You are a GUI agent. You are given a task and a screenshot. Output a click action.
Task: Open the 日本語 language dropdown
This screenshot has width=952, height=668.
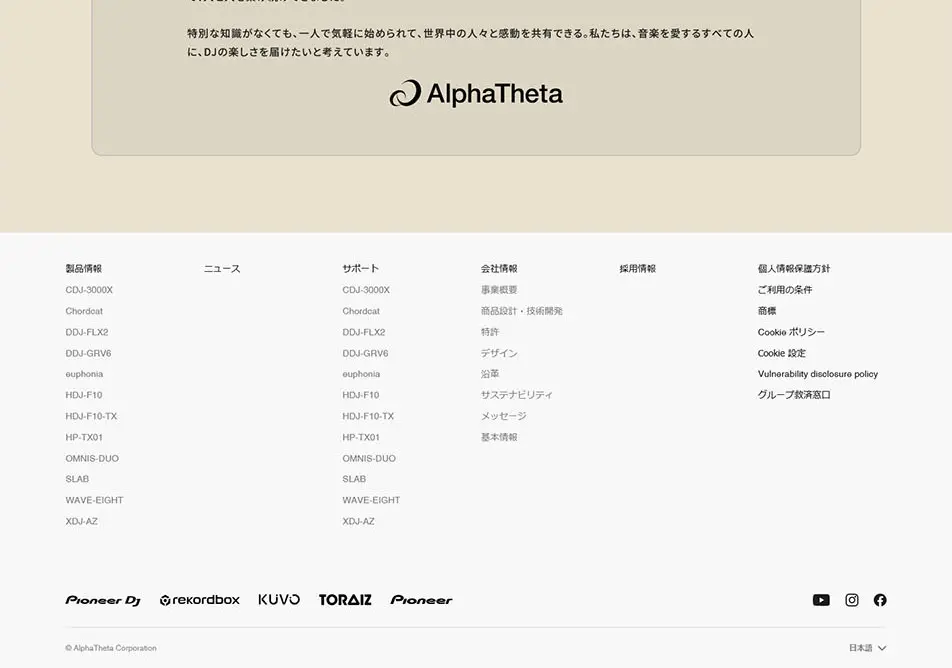(x=868, y=648)
